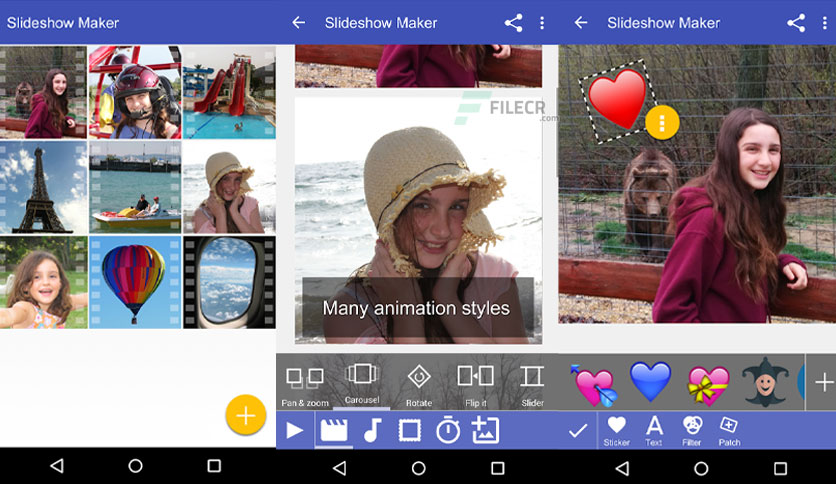Open yellow options handle on heart sticker
This screenshot has width=836, height=484.
point(662,123)
